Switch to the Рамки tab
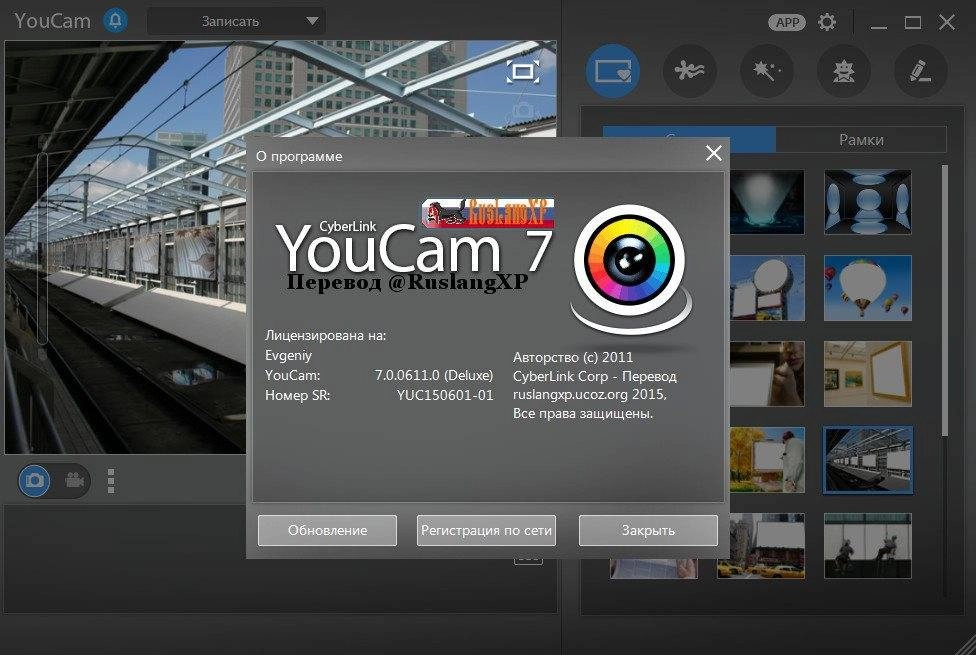 [x=861, y=139]
